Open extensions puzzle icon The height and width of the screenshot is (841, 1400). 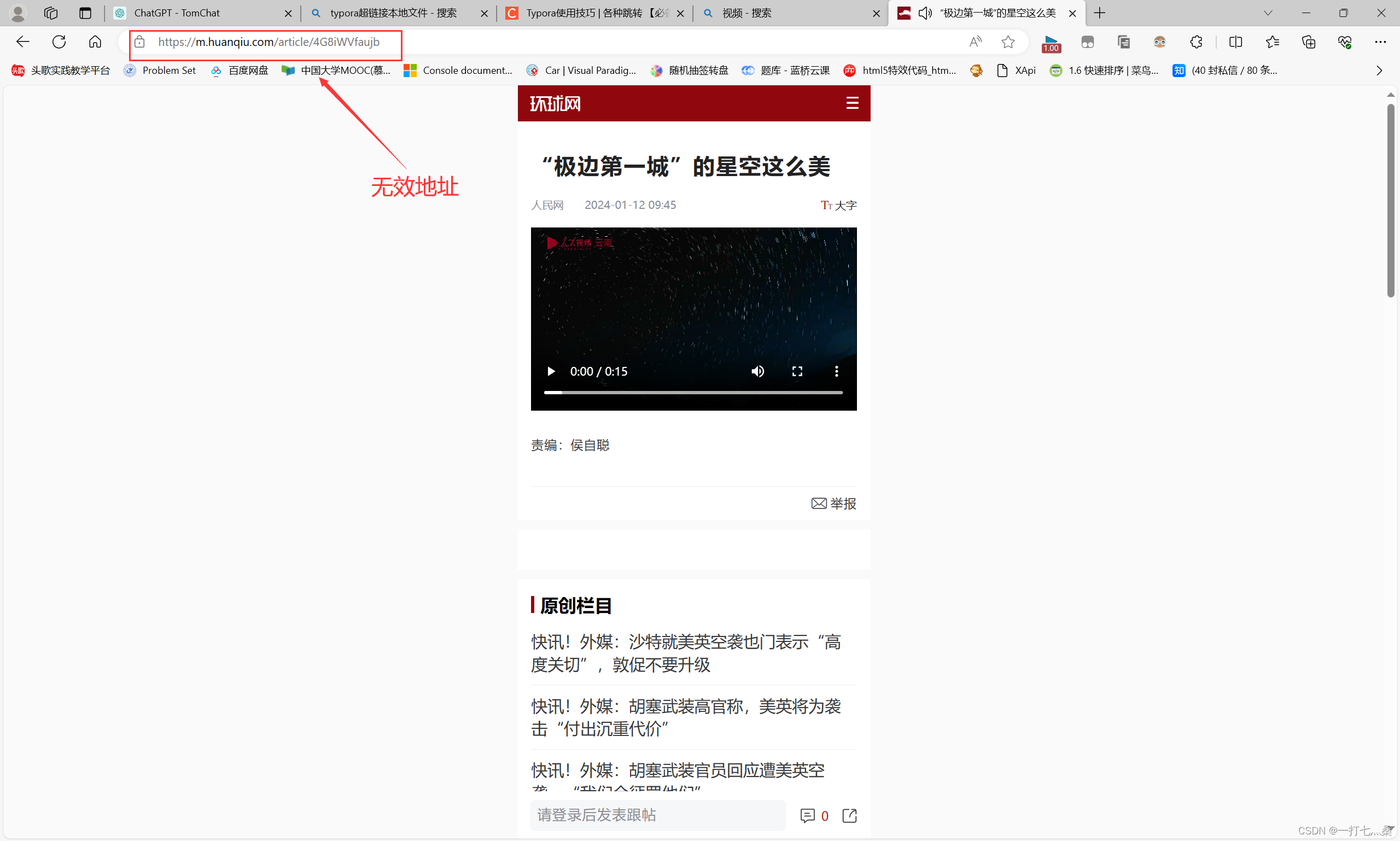point(1195,42)
